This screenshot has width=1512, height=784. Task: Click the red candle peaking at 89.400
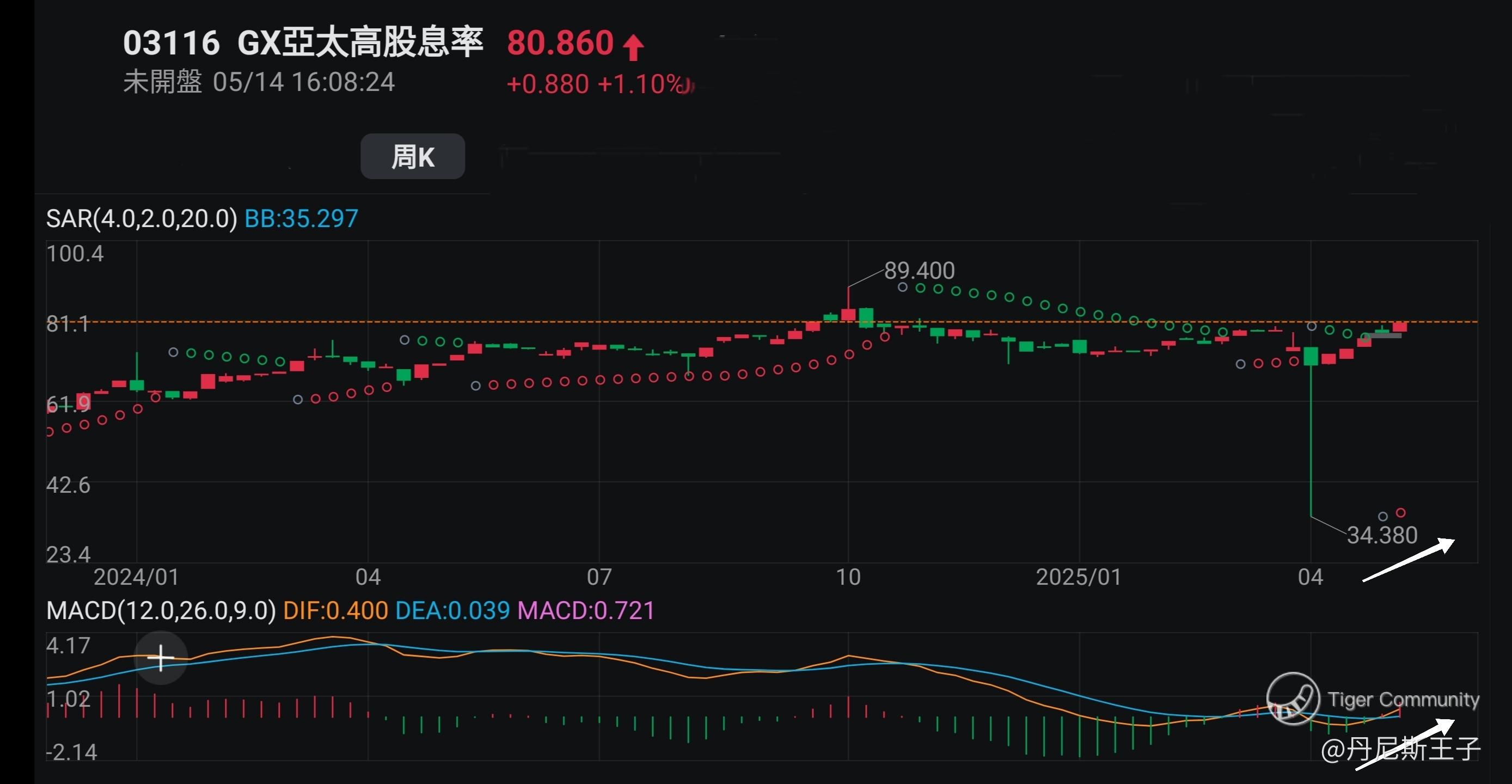tap(848, 303)
